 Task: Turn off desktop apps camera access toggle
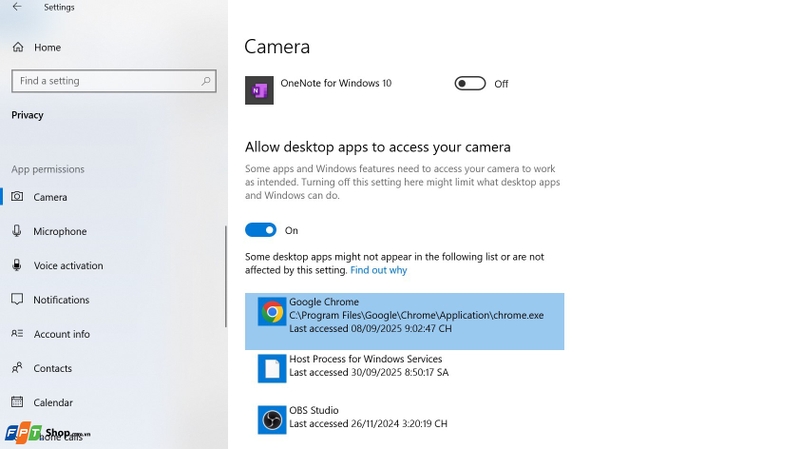coord(261,230)
